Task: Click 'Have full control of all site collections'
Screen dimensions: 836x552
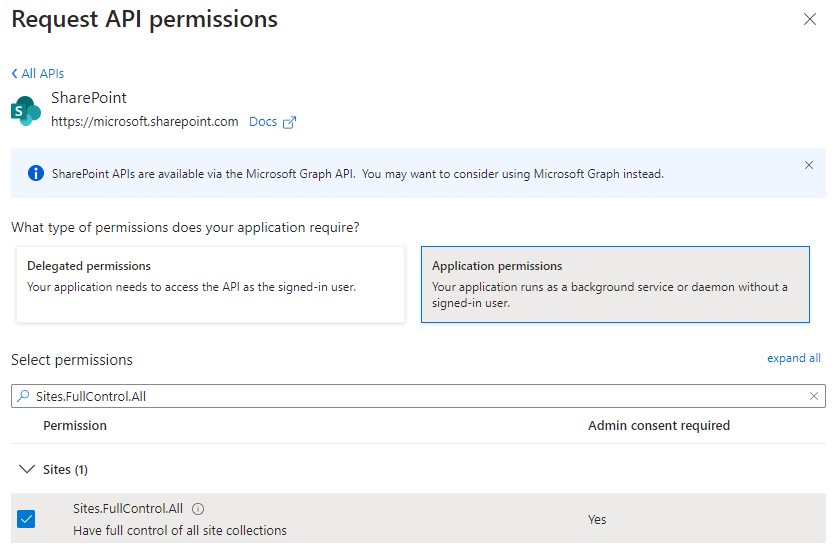Action: point(180,531)
